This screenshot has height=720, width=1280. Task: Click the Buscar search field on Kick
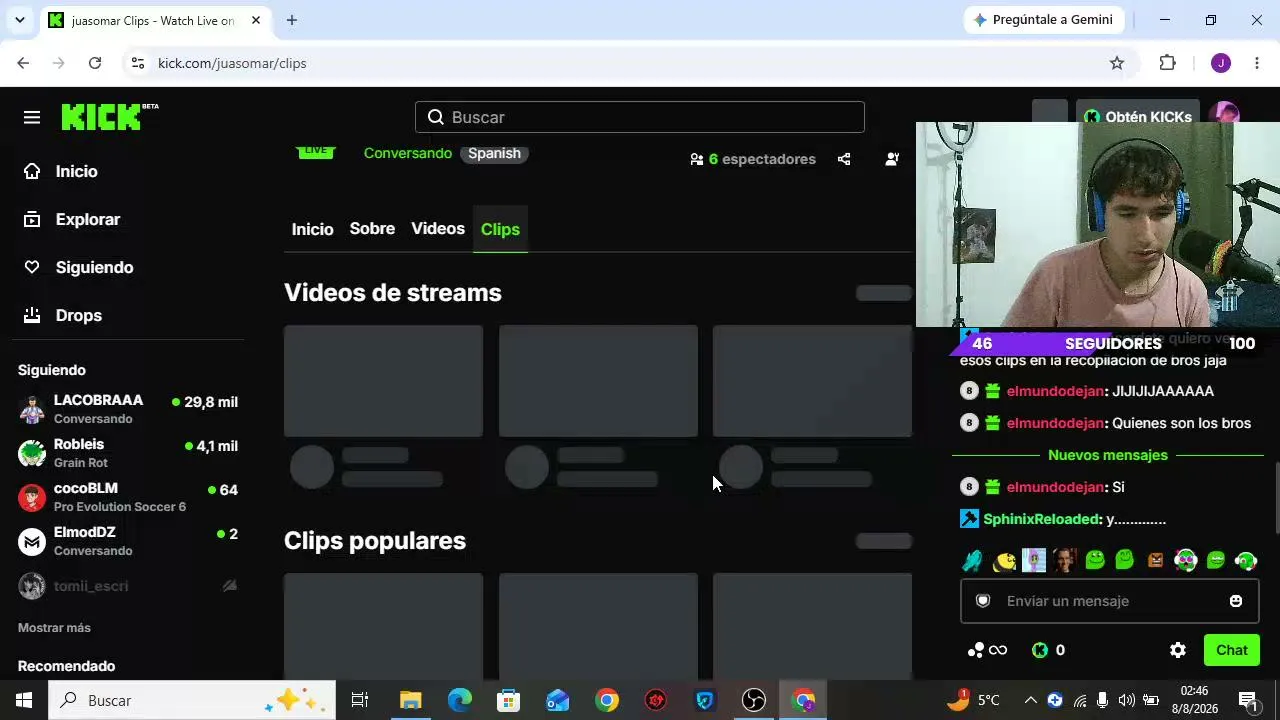point(640,117)
